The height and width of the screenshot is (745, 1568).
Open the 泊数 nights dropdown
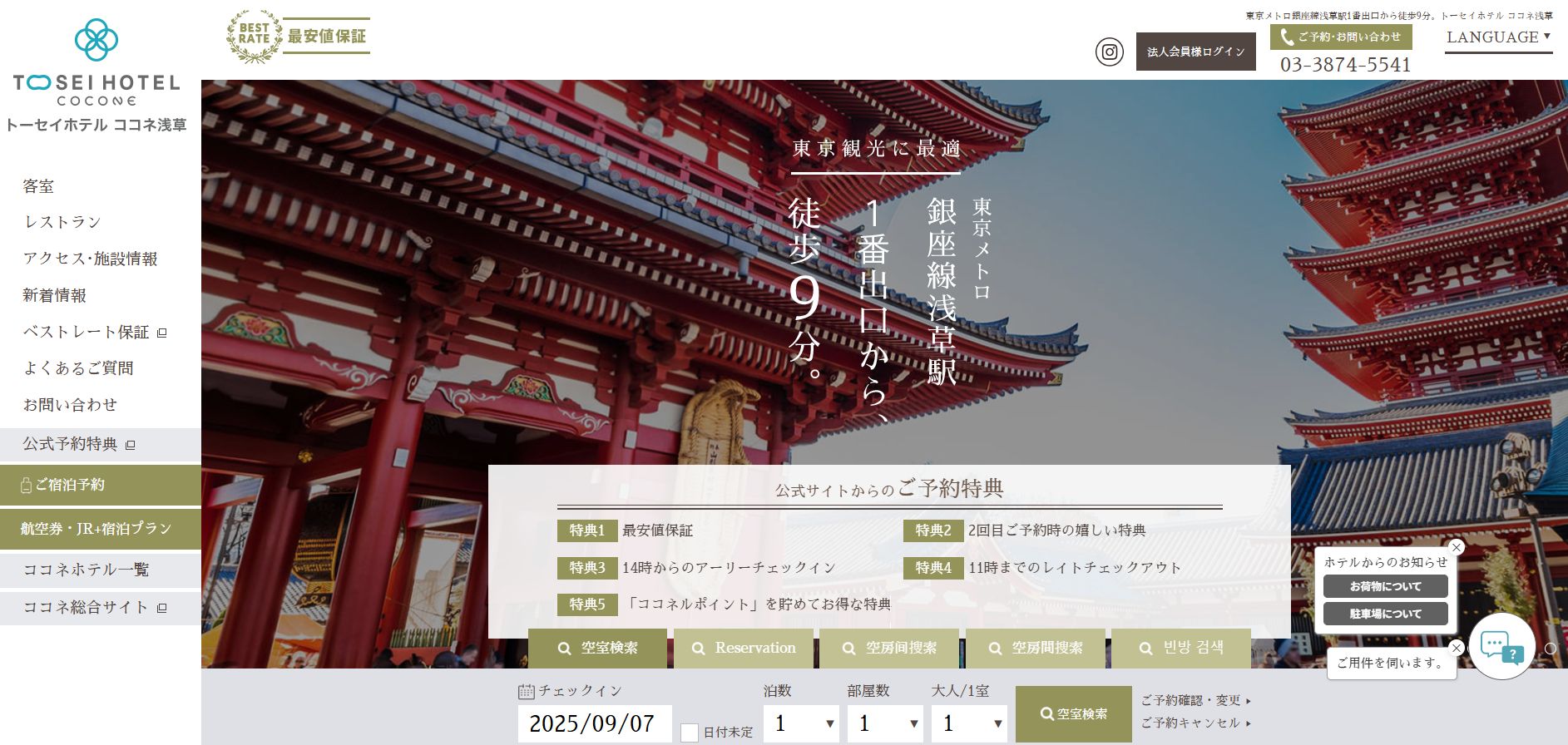802,723
